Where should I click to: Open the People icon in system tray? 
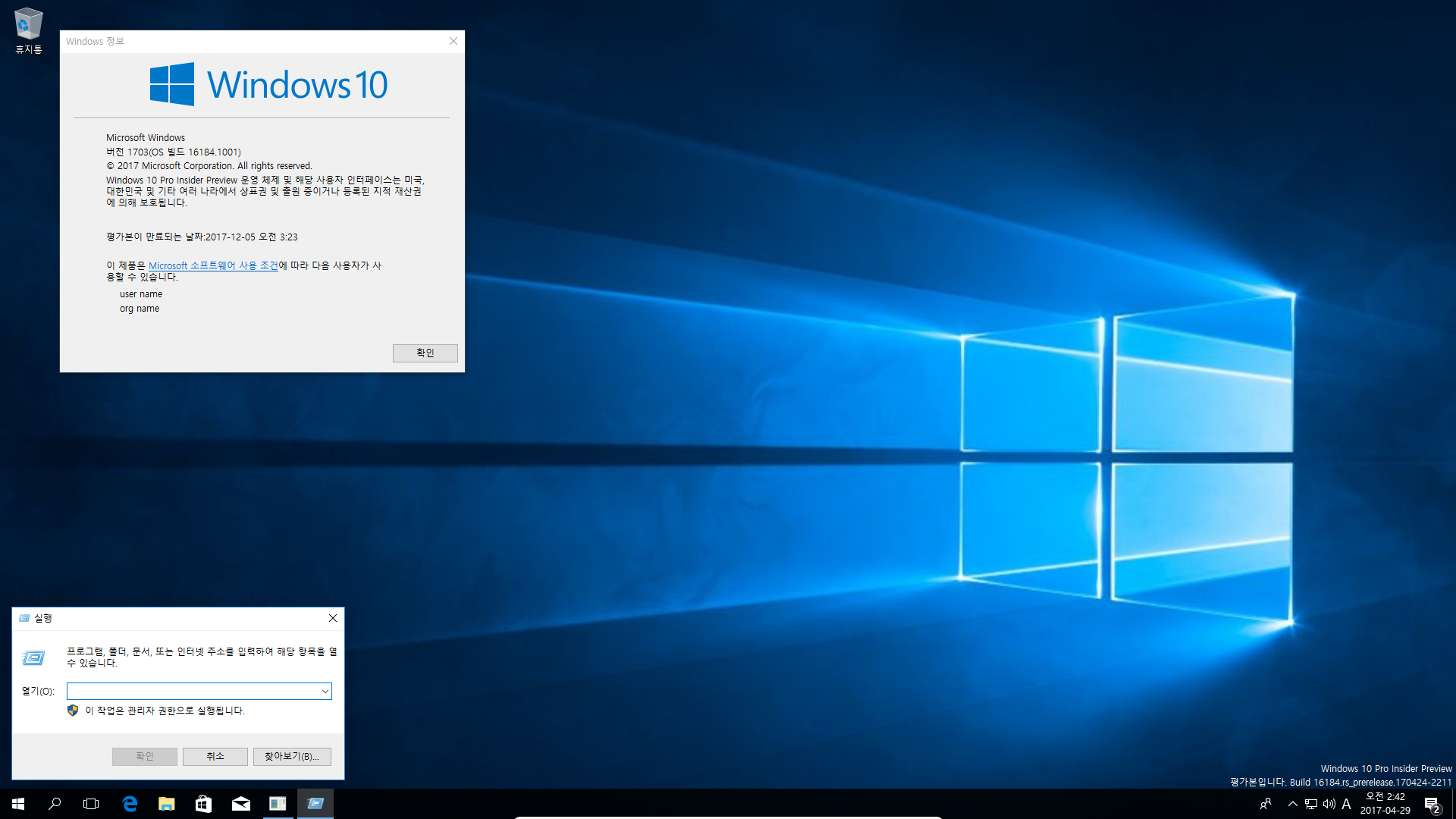(1265, 804)
